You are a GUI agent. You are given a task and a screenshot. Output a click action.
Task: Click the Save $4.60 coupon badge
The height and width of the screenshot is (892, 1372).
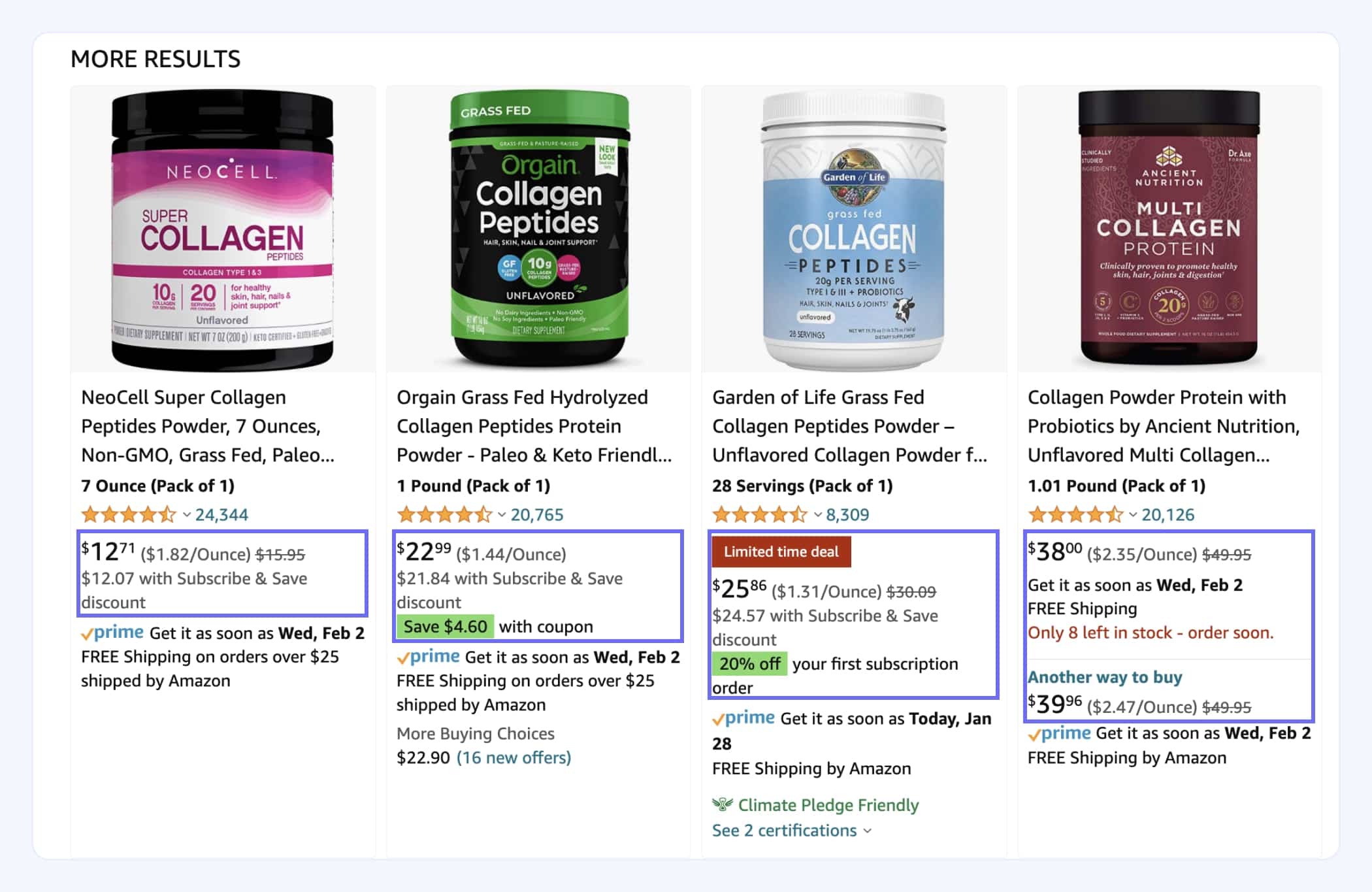click(x=446, y=626)
